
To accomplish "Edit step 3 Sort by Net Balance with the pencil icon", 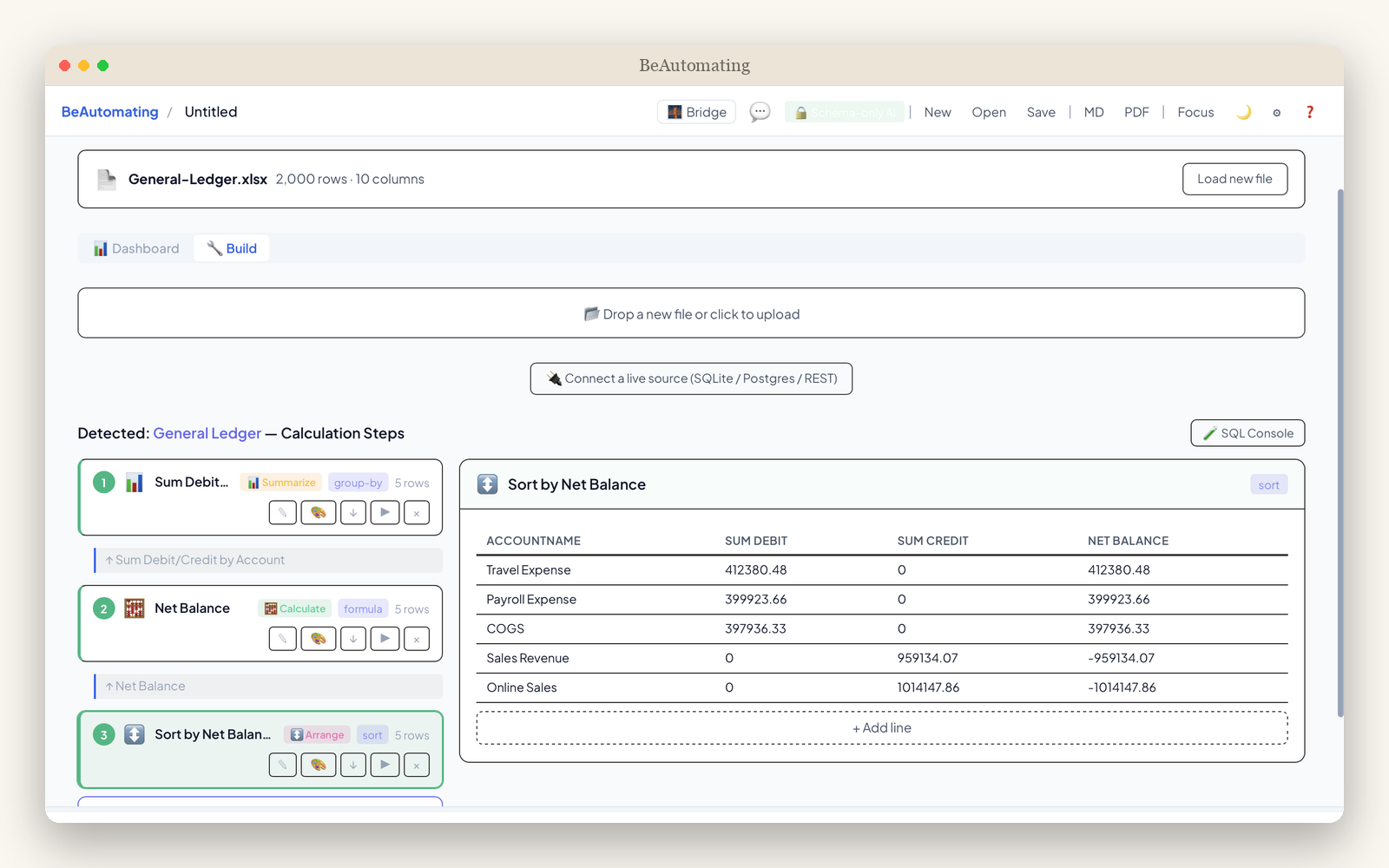I will pos(283,765).
